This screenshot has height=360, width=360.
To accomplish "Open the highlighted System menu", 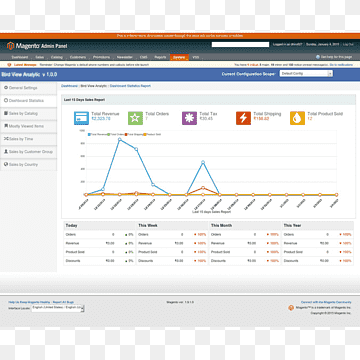I will (179, 57).
